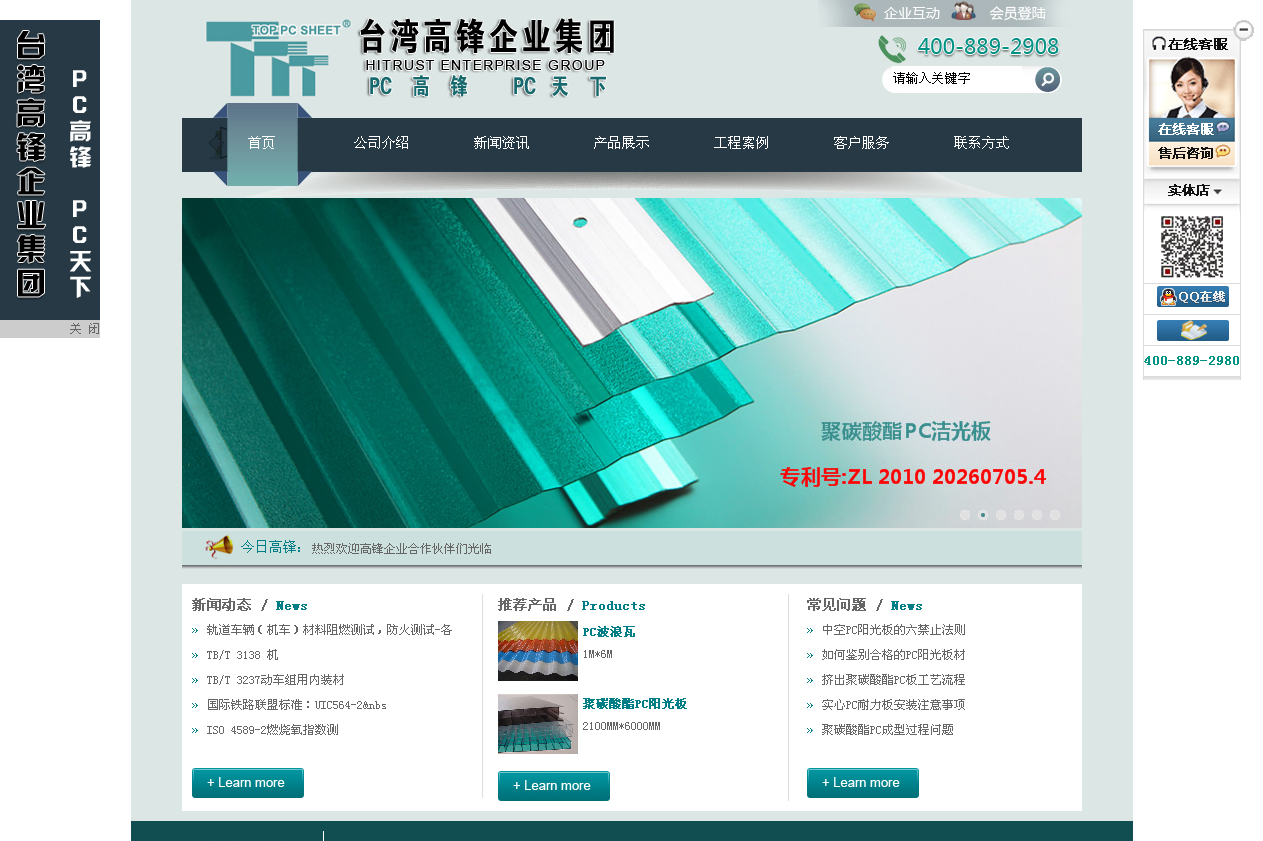Click Learn more under 推荐产品
The height and width of the screenshot is (841, 1263).
[x=554, y=786]
